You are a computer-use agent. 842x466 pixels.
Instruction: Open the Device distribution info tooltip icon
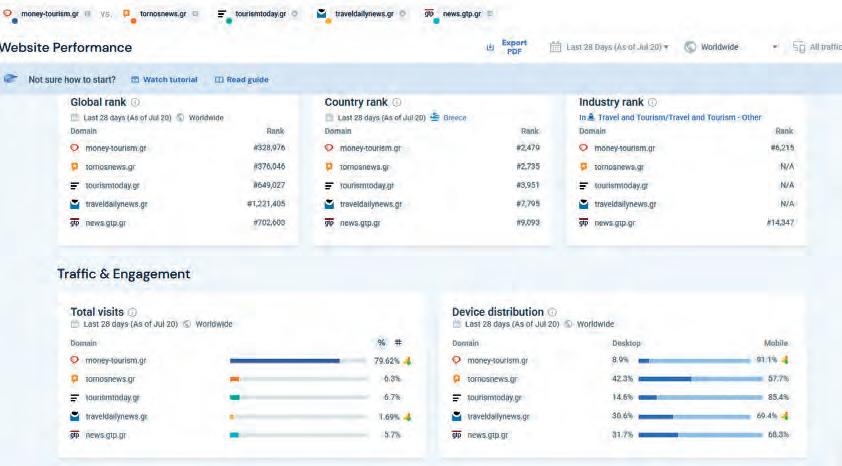click(552, 312)
